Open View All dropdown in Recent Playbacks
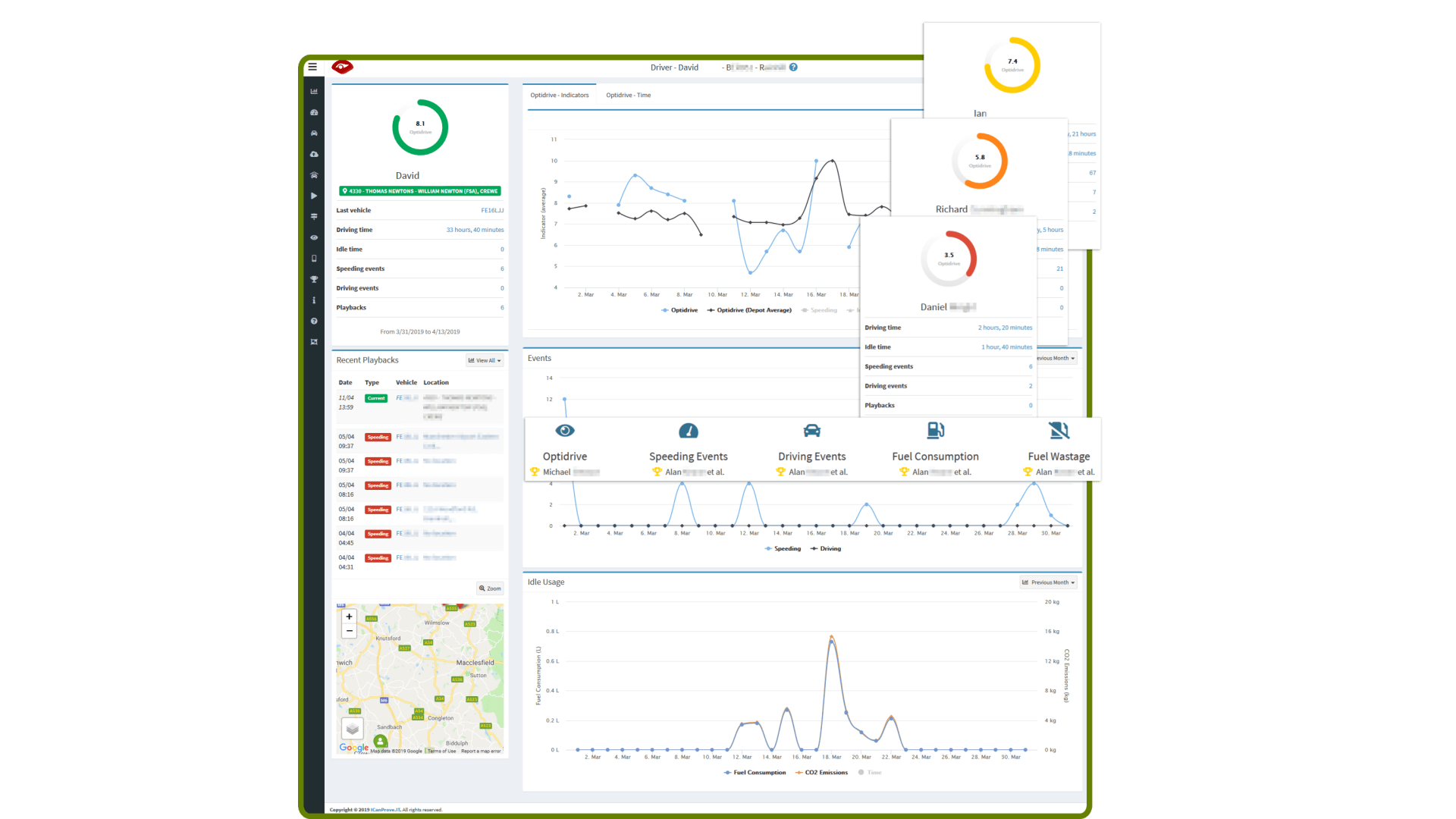1456x819 pixels. (x=485, y=360)
